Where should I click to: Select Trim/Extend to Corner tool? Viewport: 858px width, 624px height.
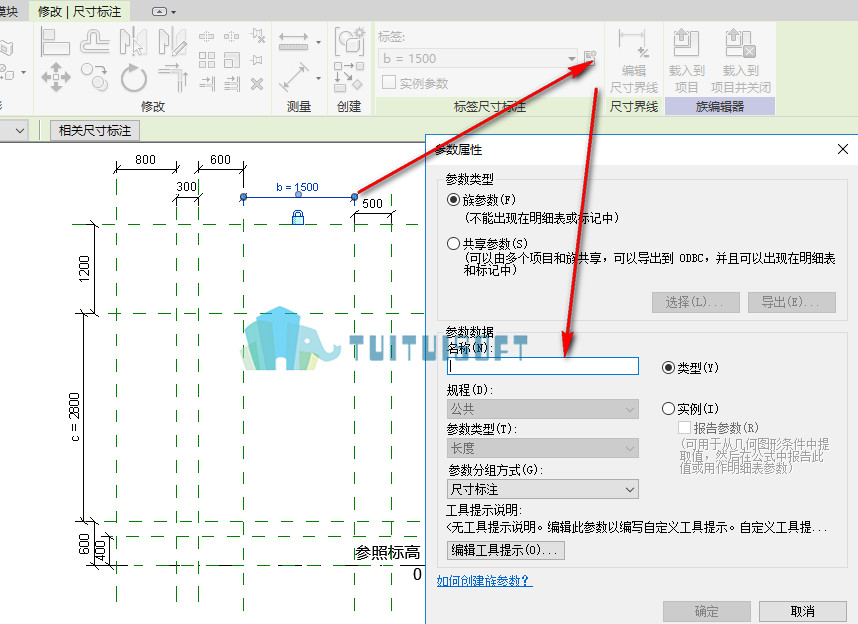coord(173,77)
